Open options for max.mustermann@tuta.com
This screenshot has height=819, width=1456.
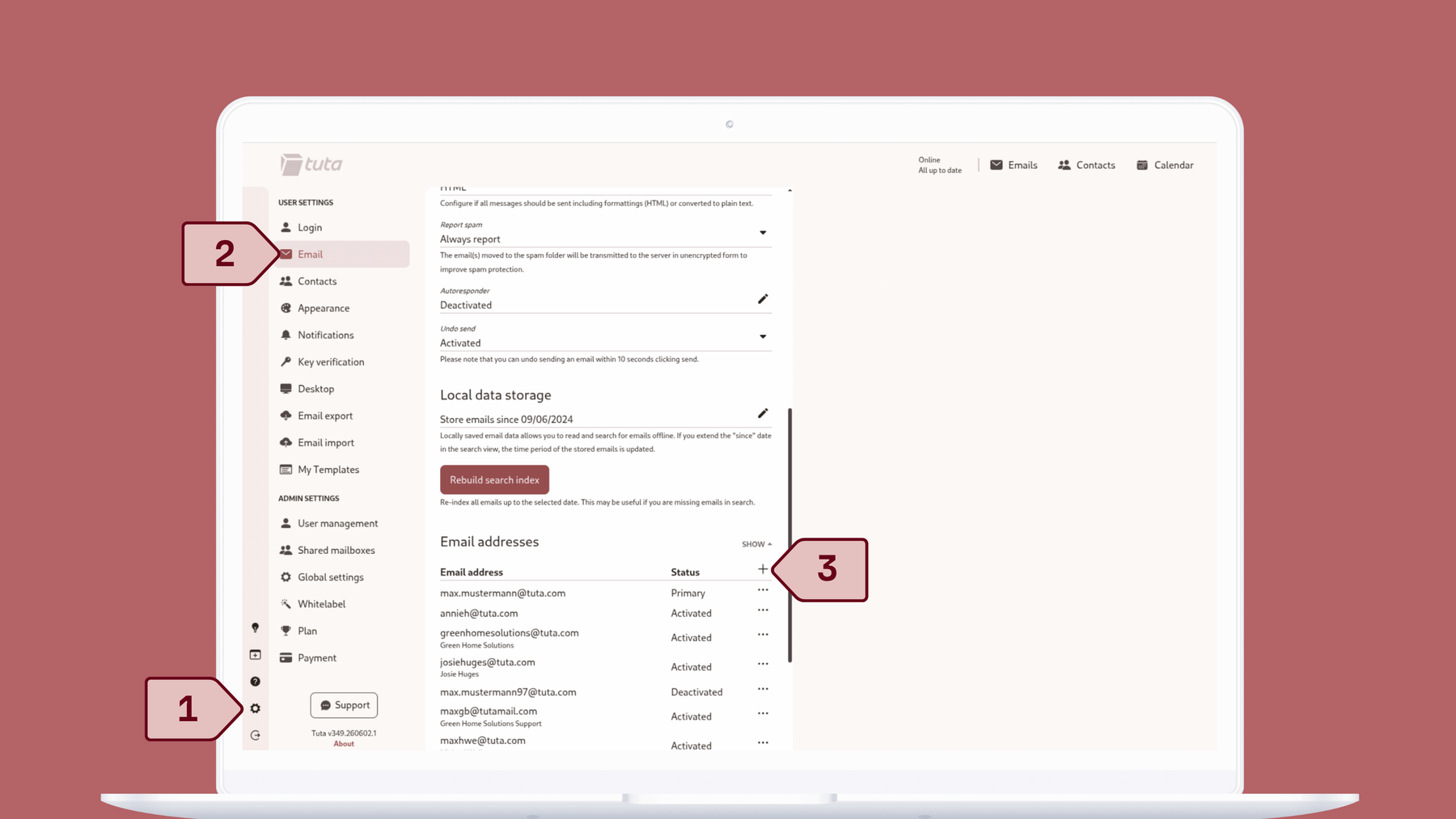(x=763, y=590)
